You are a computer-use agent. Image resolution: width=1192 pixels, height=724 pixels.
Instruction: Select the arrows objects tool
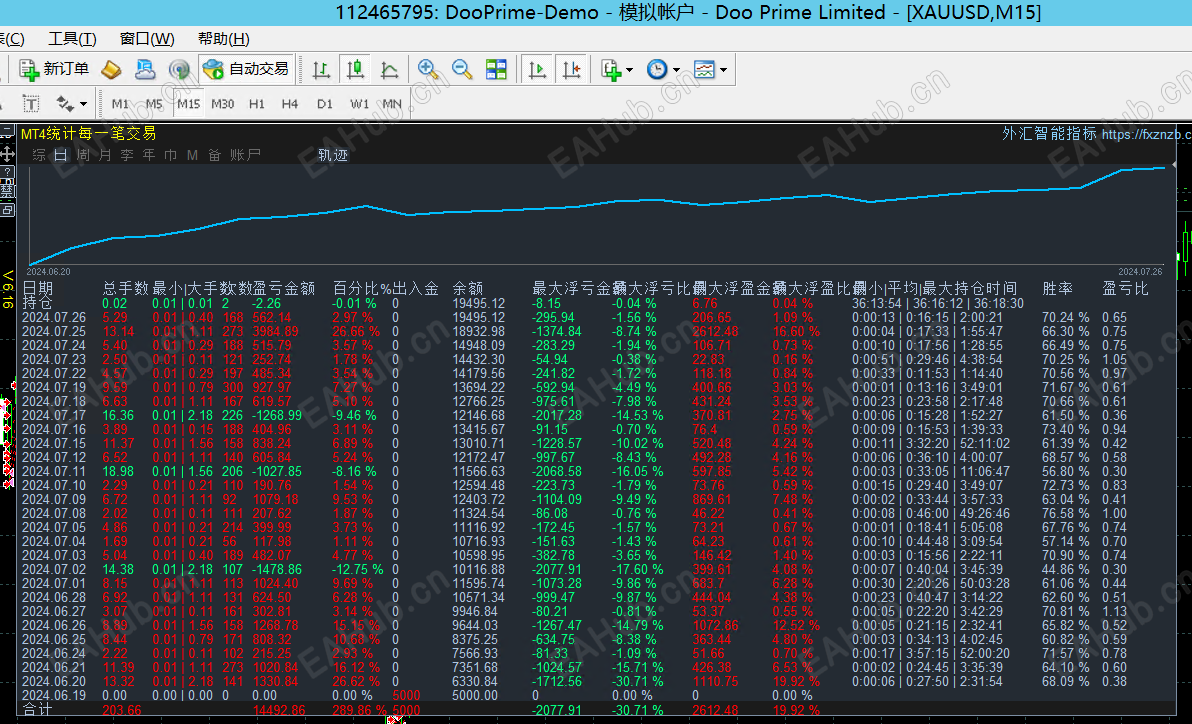pos(65,103)
